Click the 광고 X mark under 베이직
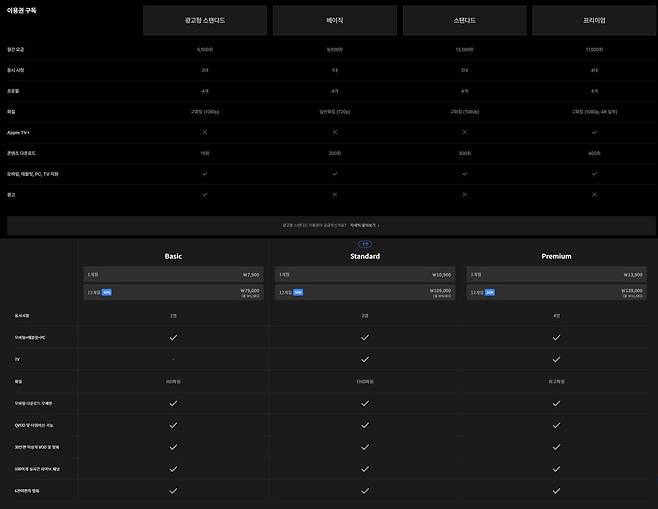 335,195
